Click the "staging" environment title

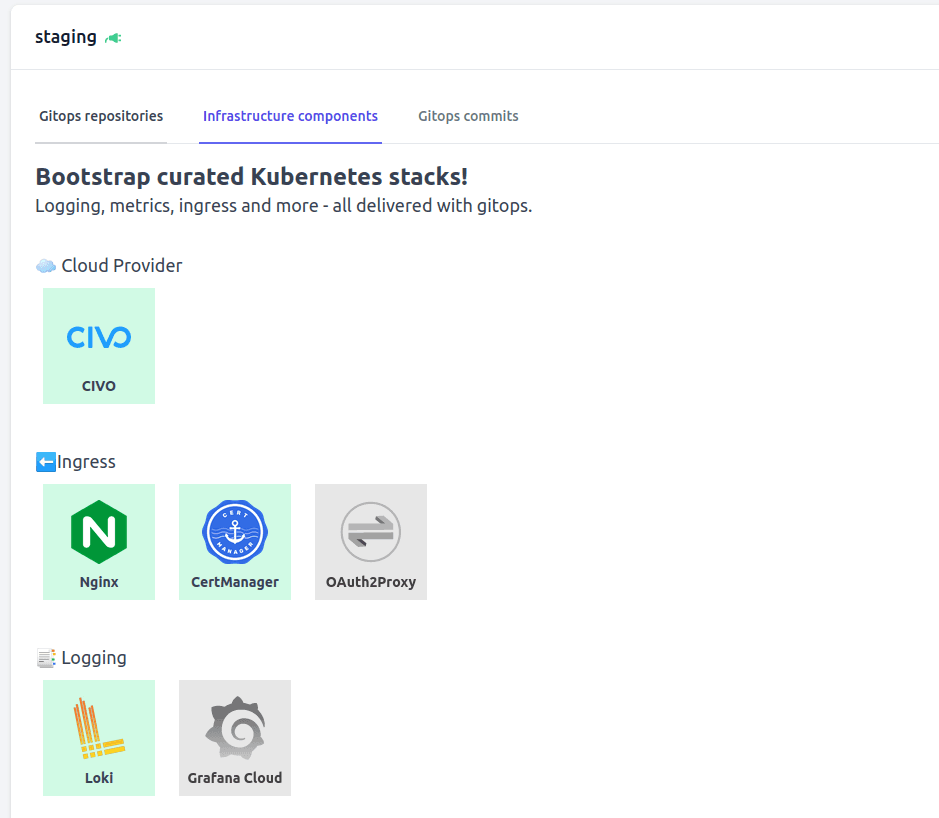66,37
